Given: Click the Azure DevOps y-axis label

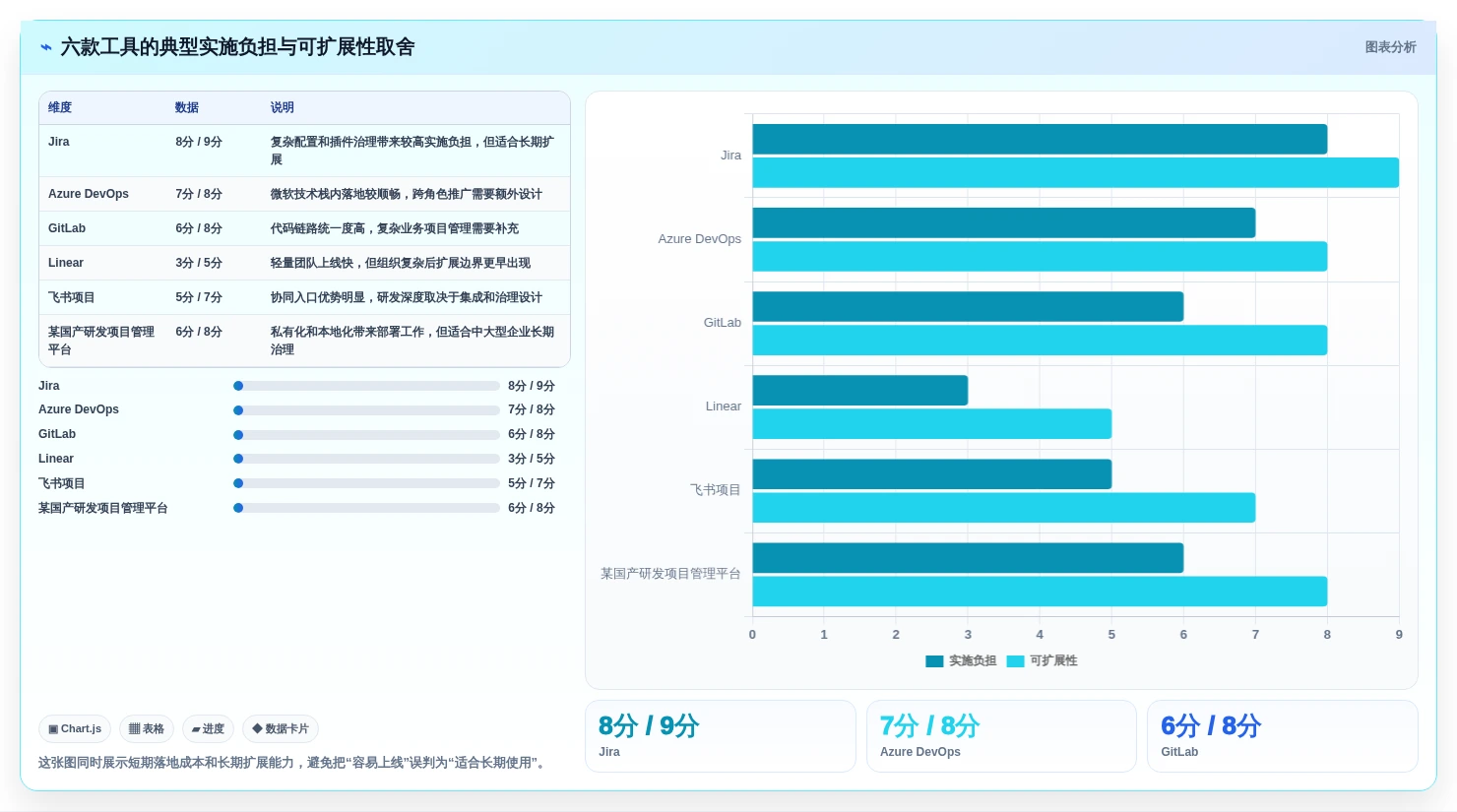Looking at the screenshot, I should [700, 239].
